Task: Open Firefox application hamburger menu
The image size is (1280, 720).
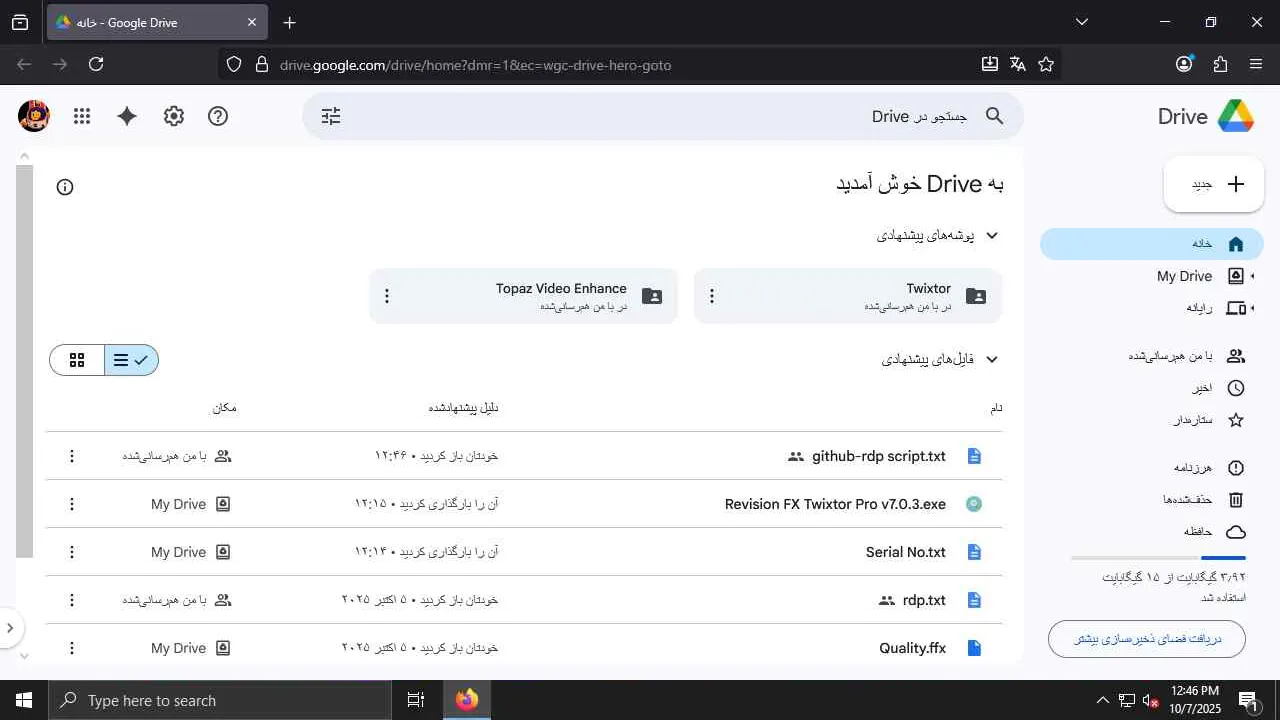Action: [x=1256, y=64]
